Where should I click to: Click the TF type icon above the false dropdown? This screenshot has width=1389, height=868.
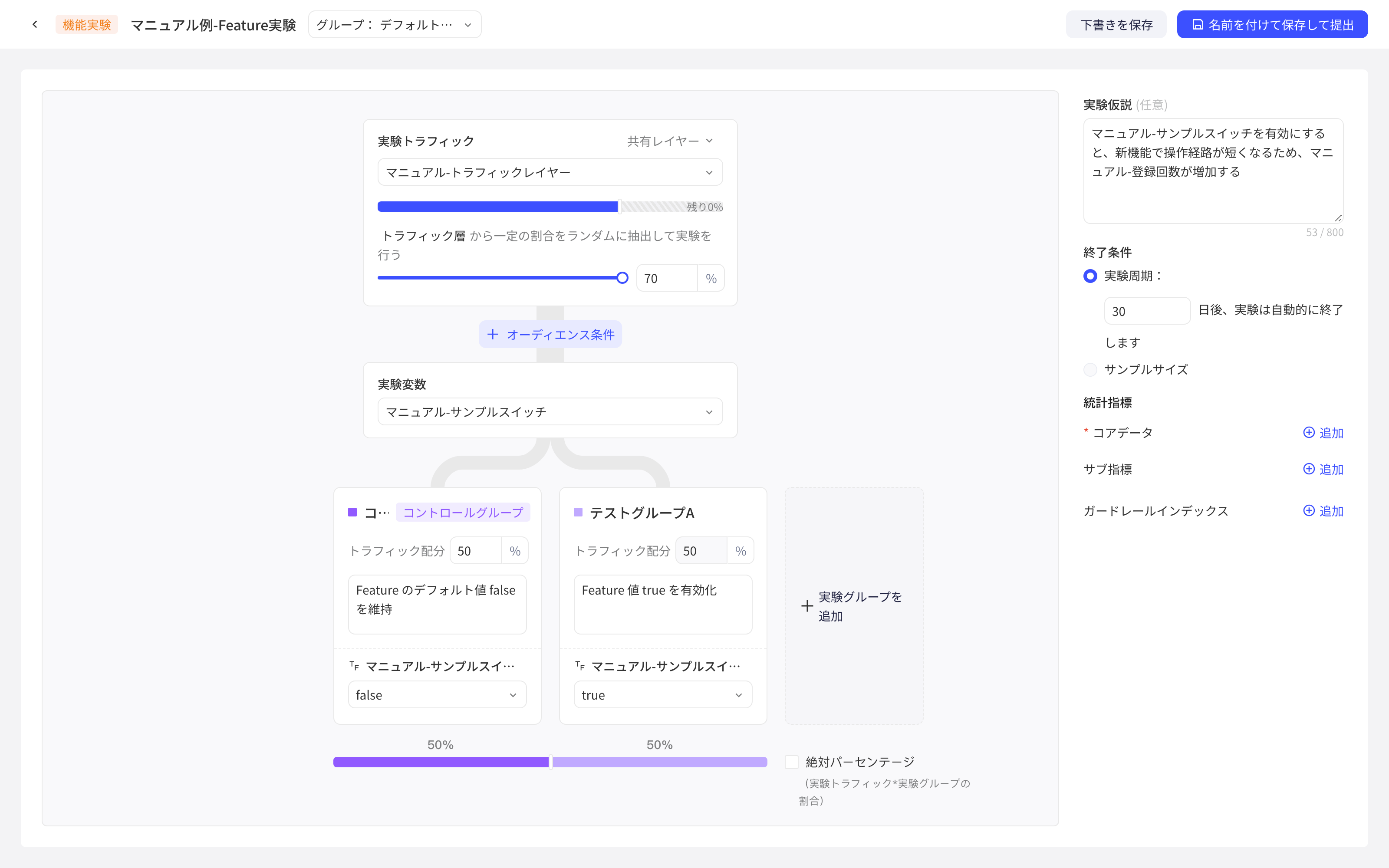354,666
